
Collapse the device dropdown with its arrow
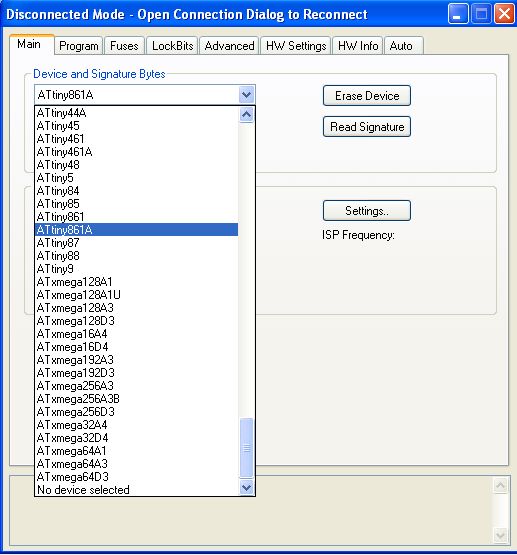tap(246, 95)
